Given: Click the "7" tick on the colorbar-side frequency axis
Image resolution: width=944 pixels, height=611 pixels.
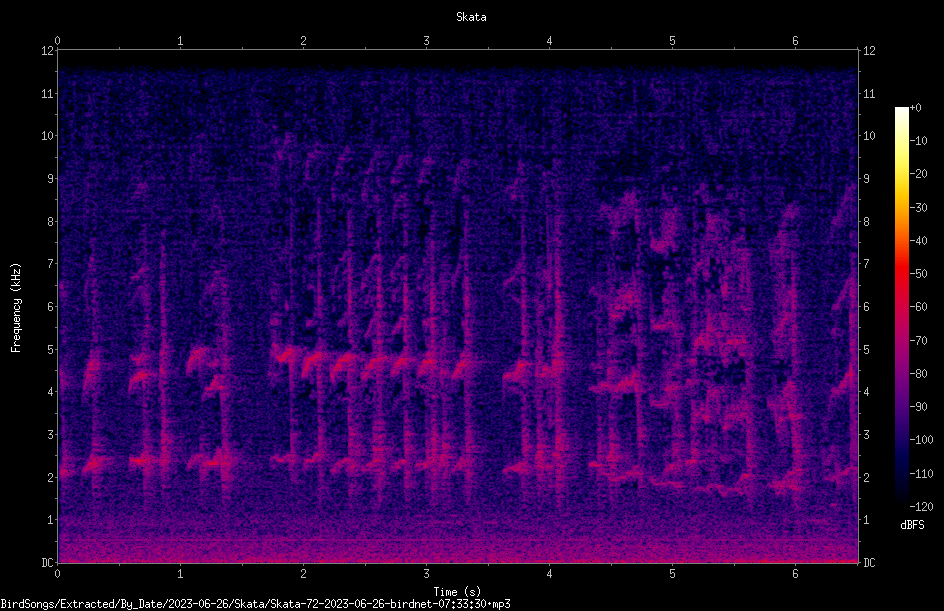Looking at the screenshot, I should coord(866,264).
